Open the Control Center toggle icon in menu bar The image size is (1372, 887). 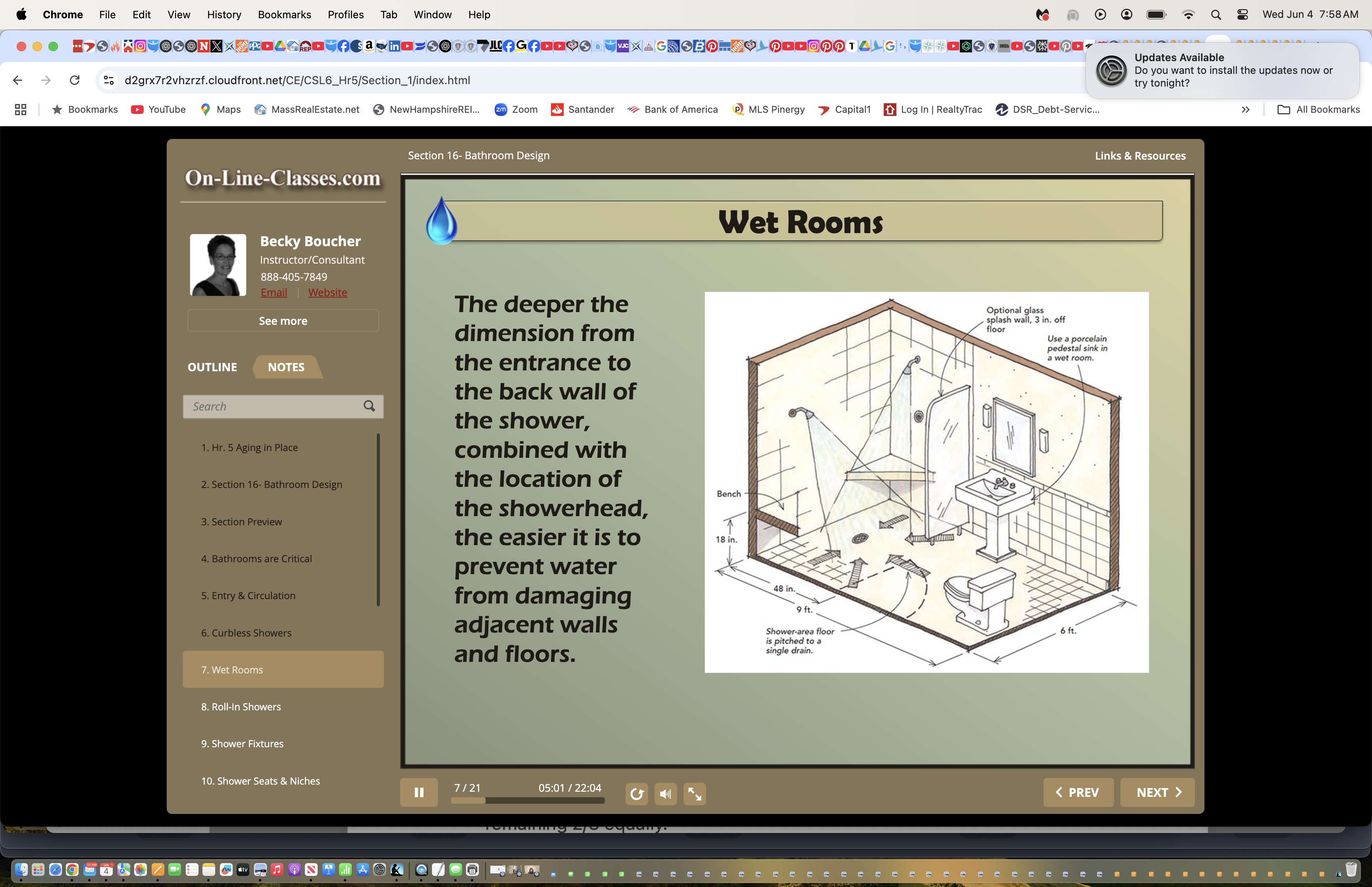pyautogui.click(x=1243, y=14)
